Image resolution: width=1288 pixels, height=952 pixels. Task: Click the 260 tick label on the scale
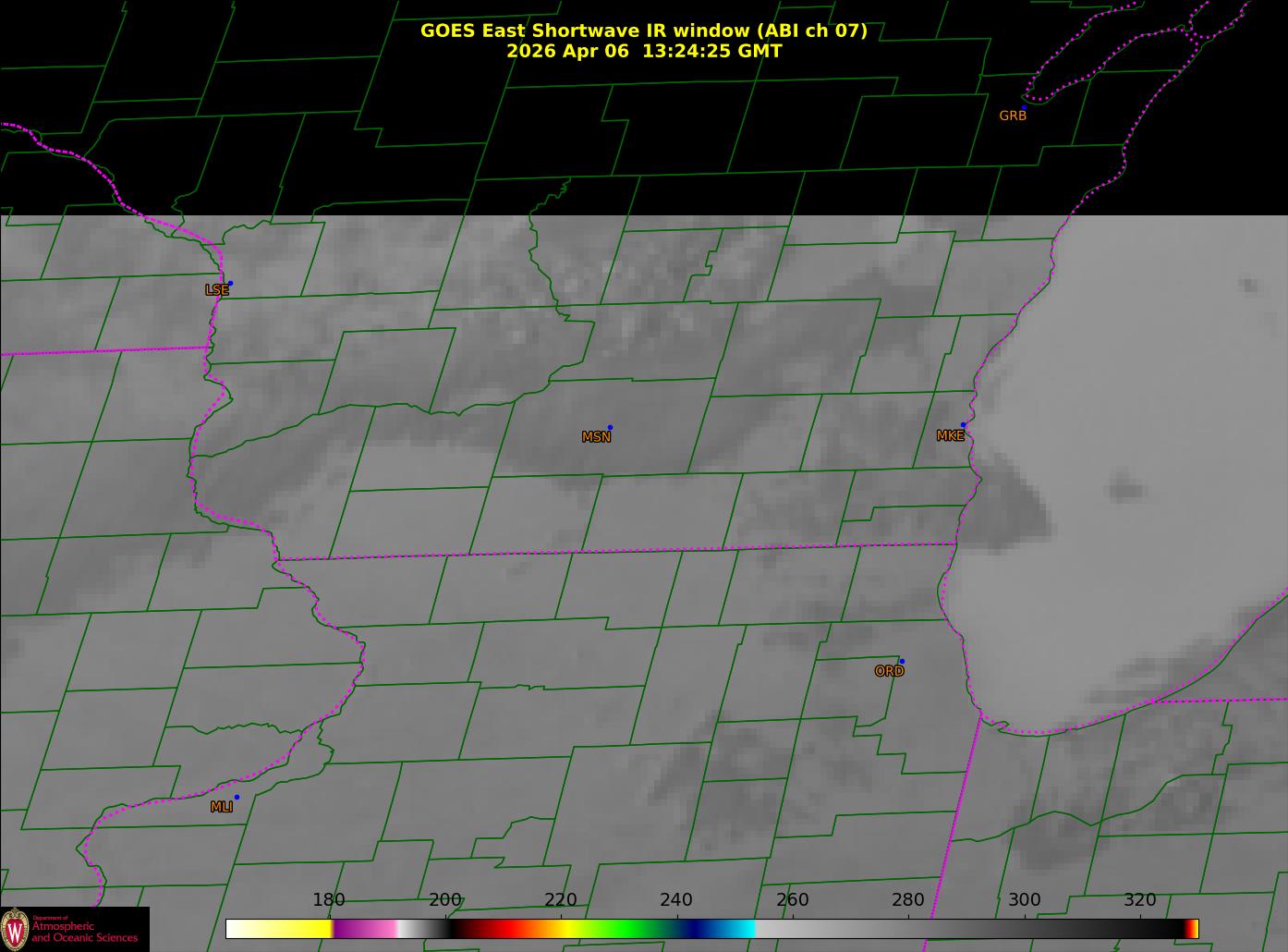[792, 900]
